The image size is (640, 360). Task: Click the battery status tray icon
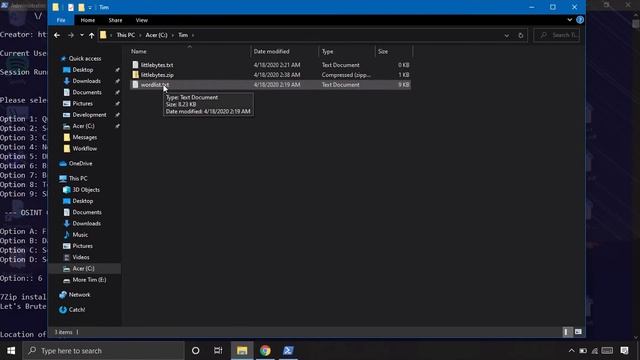(x=583, y=351)
